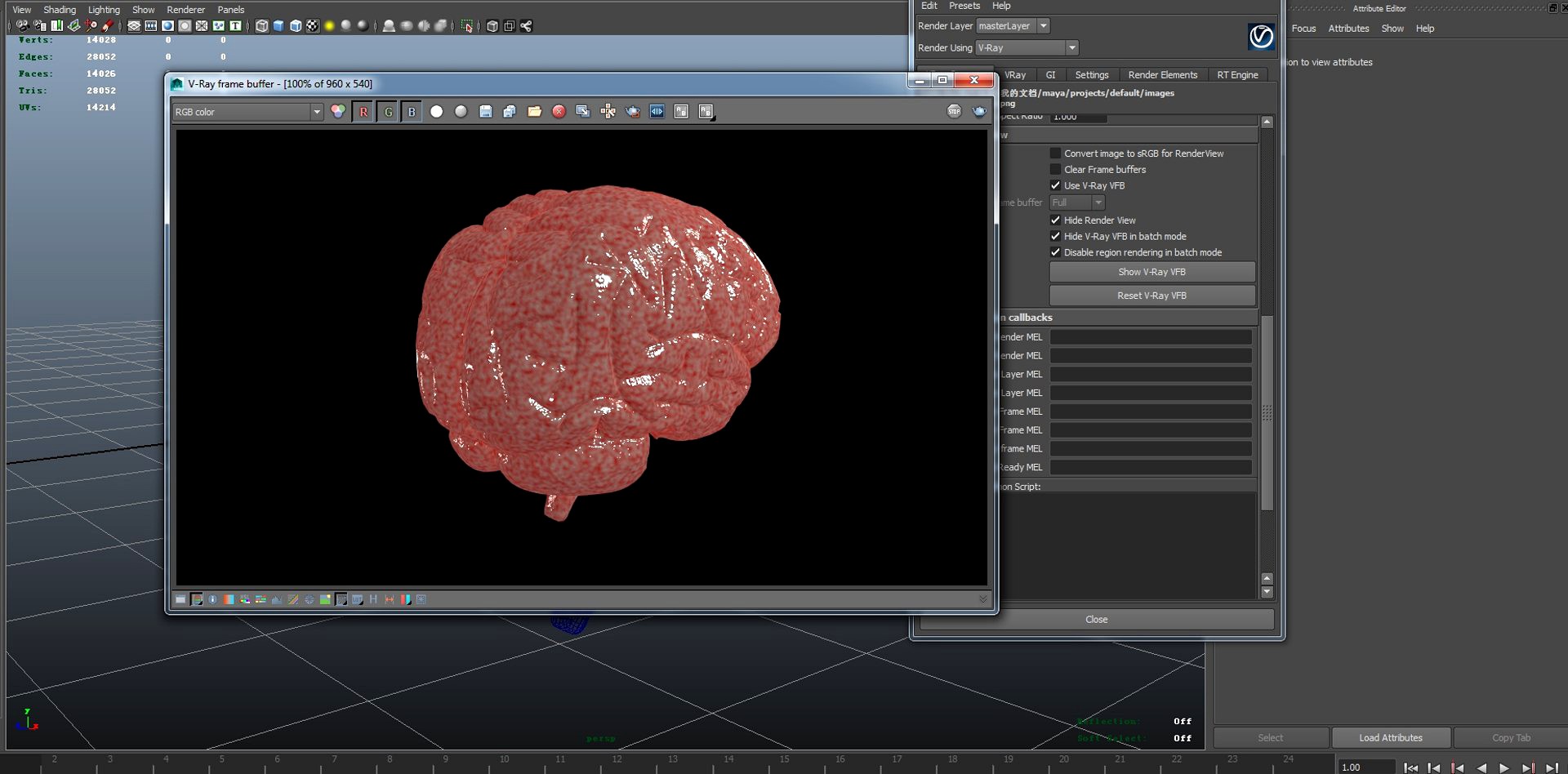1568x774 pixels.
Task: Switch to the Settings tab
Action: click(x=1092, y=74)
